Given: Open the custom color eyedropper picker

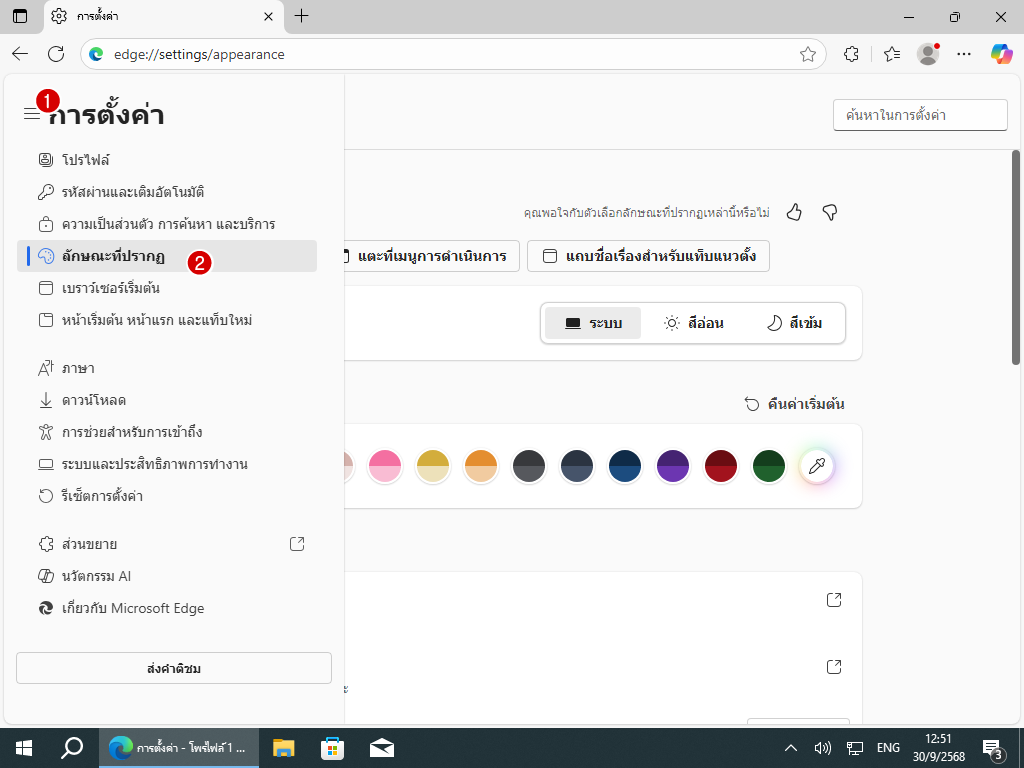Looking at the screenshot, I should point(817,466).
